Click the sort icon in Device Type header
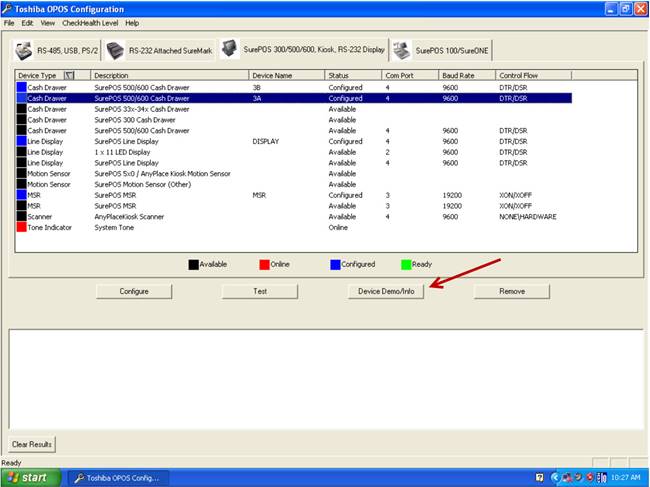 tap(69, 75)
